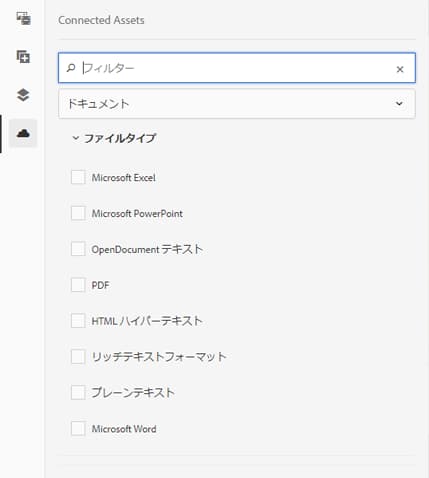Click the Microsoft Word label
This screenshot has height=478, width=429.
click(124, 429)
